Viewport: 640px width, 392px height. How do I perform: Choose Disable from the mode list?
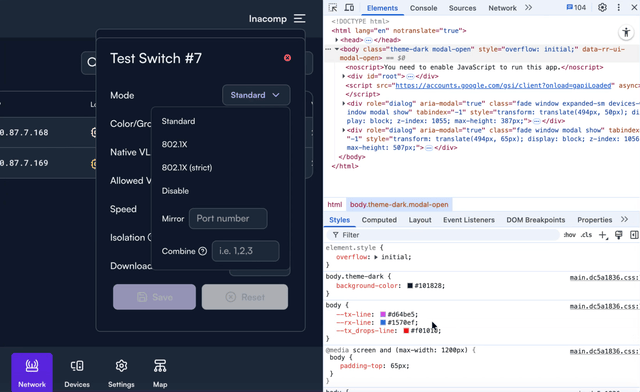click(x=175, y=191)
